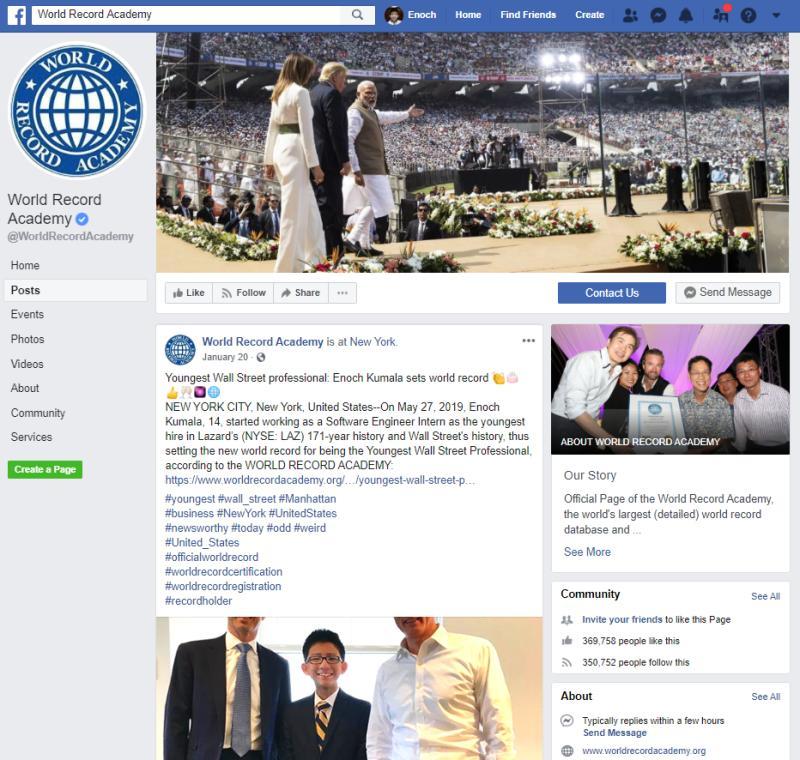Expand Our Story with See More
The image size is (800, 760).
click(x=587, y=552)
